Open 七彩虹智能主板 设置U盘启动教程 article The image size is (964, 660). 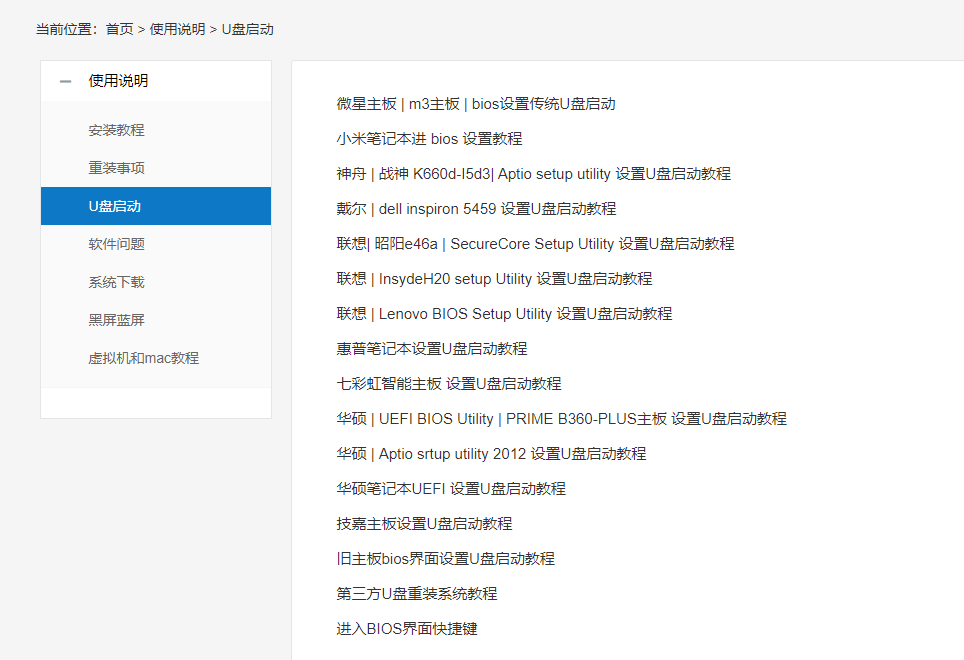pyautogui.click(x=449, y=384)
